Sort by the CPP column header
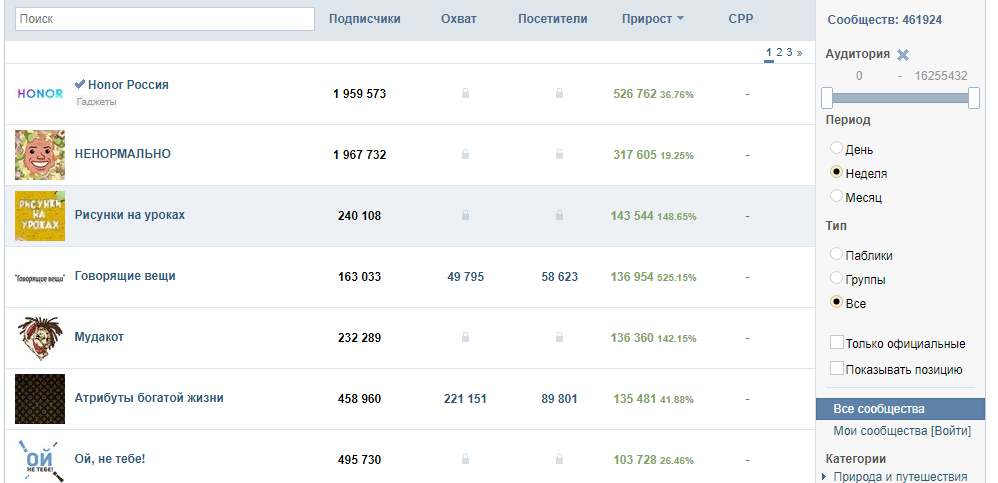998x483 pixels. pyautogui.click(x=741, y=19)
